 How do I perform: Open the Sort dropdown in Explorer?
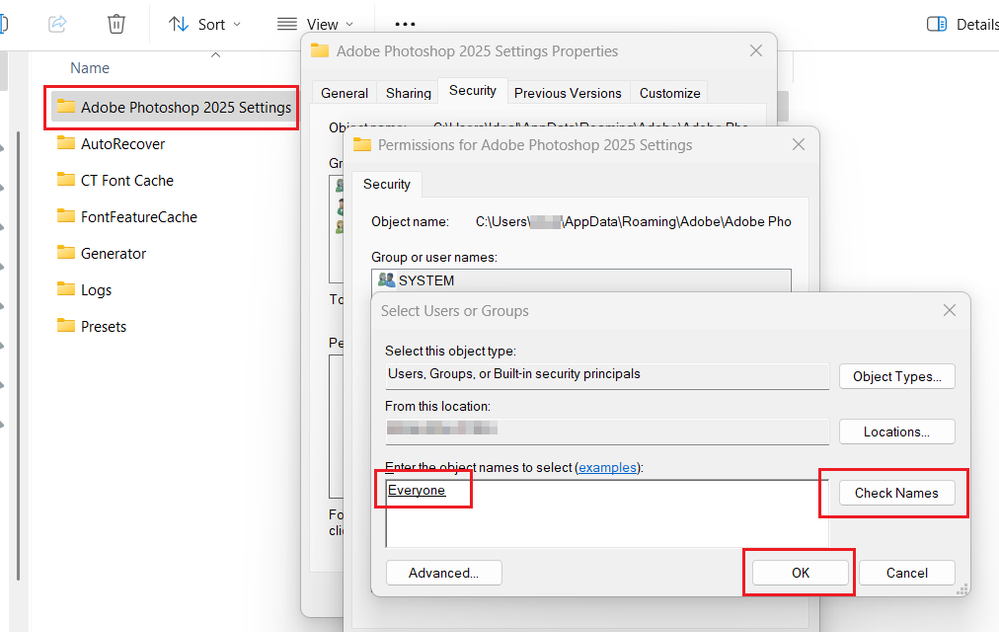tap(205, 24)
